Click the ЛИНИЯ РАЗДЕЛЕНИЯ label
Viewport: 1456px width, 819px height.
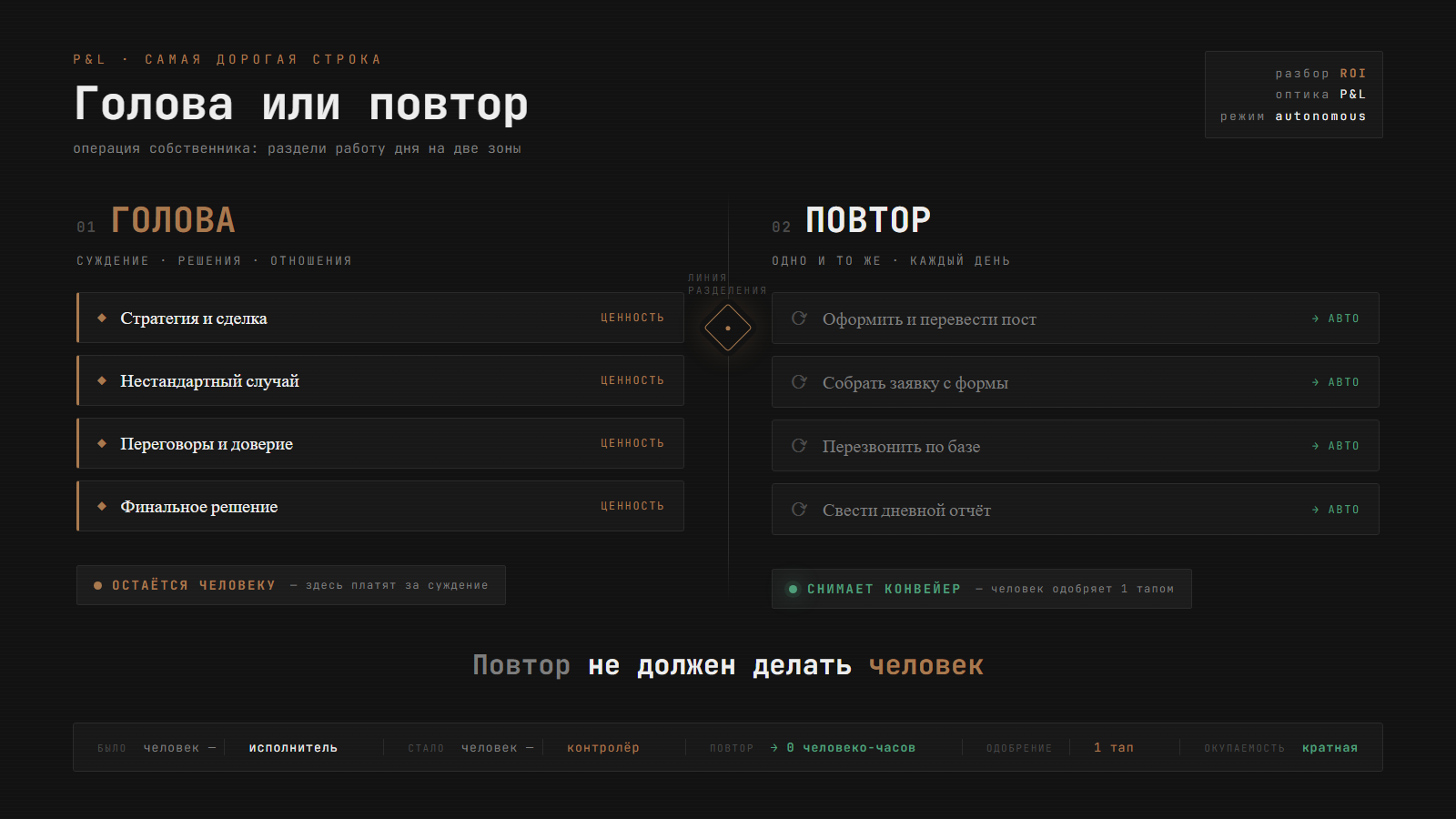[x=727, y=285]
